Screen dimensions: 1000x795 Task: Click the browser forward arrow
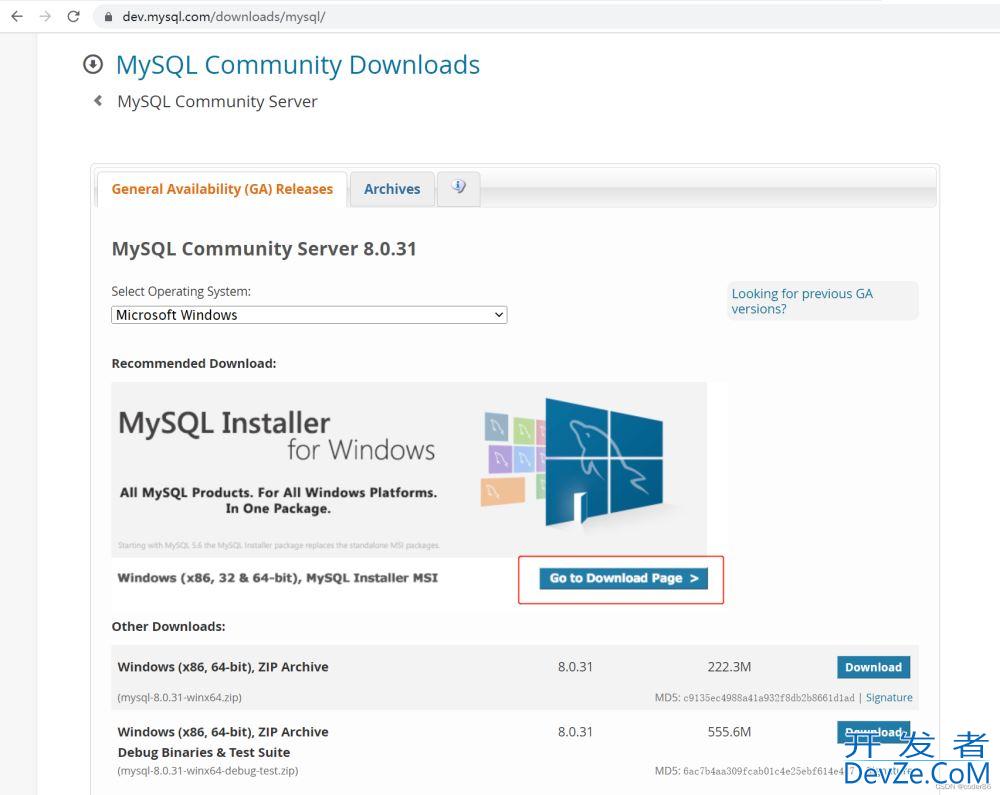(45, 17)
